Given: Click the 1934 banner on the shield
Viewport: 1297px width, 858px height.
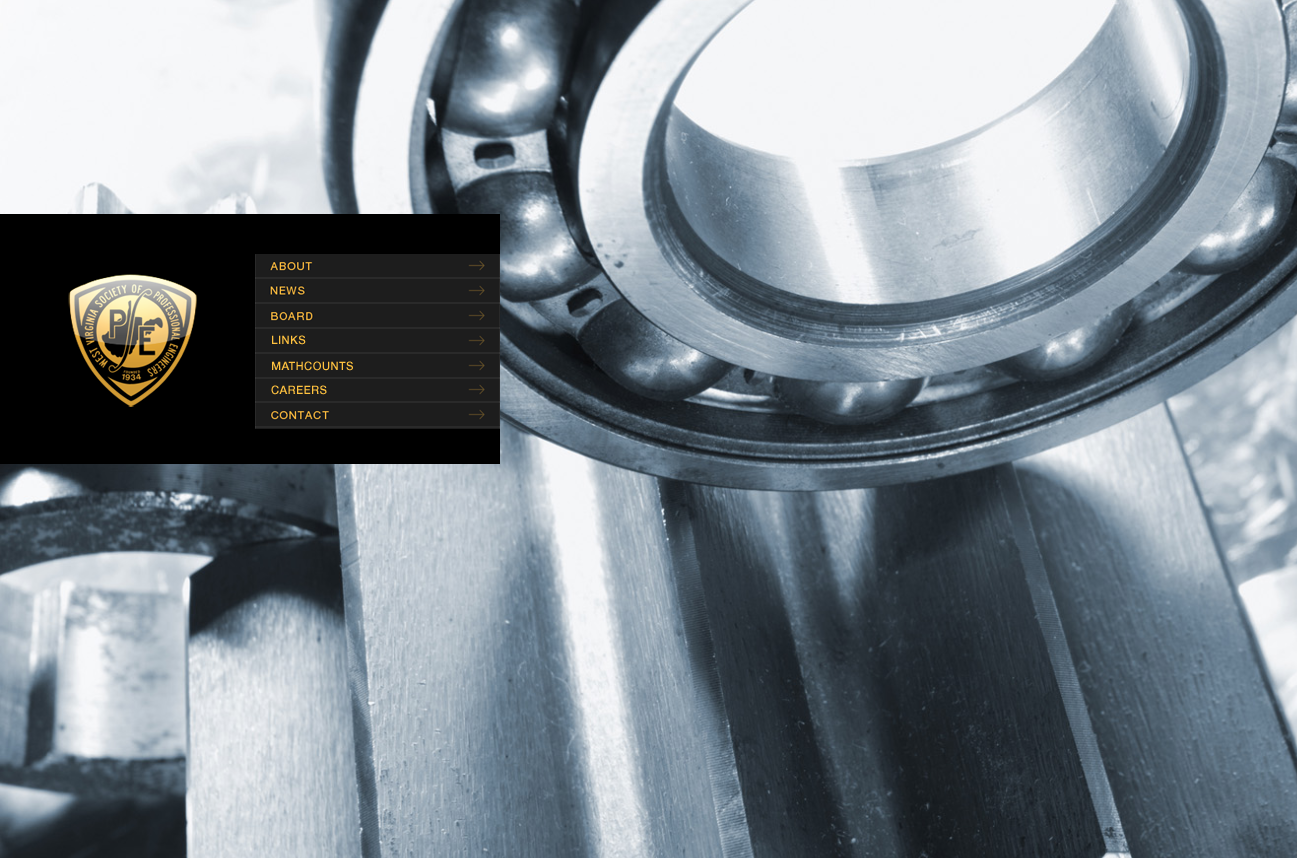Looking at the screenshot, I should (131, 377).
